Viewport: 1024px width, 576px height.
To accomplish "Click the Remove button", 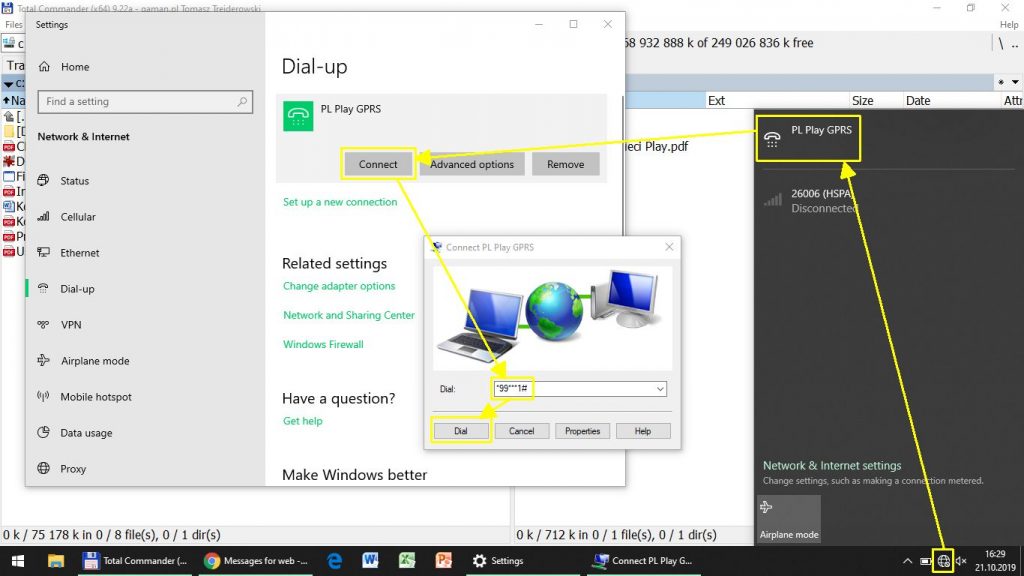I will 566,164.
